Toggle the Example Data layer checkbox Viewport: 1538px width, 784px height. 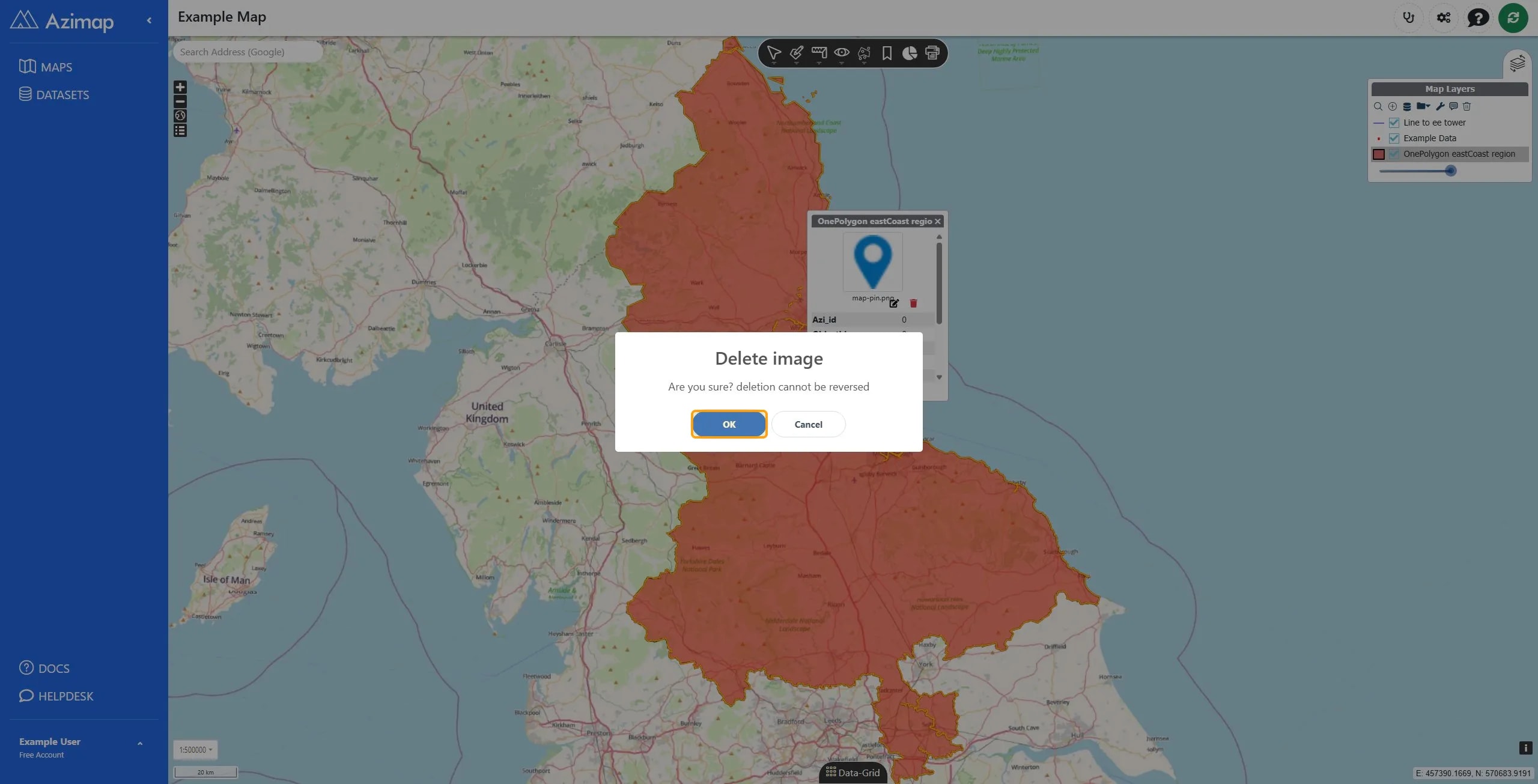tap(1394, 138)
